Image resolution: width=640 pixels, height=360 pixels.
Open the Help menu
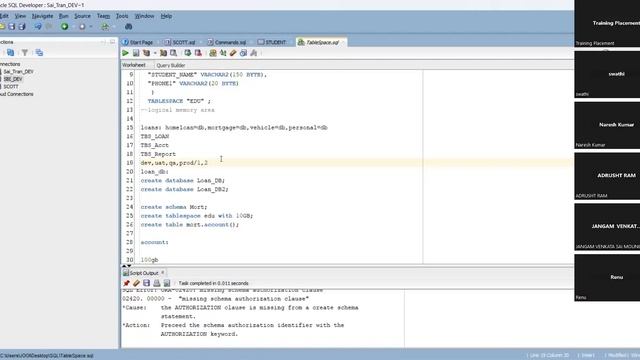coord(166,16)
